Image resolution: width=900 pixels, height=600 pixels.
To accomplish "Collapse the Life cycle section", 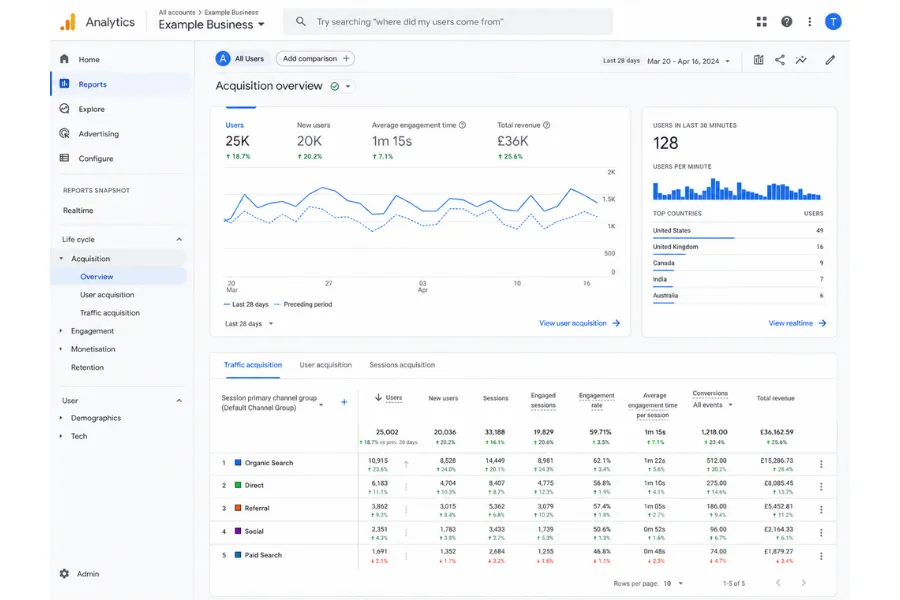I will (179, 239).
